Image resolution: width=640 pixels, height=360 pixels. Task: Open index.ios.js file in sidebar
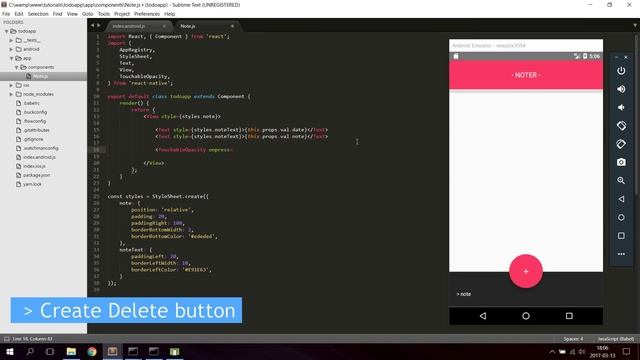click(x=34, y=166)
